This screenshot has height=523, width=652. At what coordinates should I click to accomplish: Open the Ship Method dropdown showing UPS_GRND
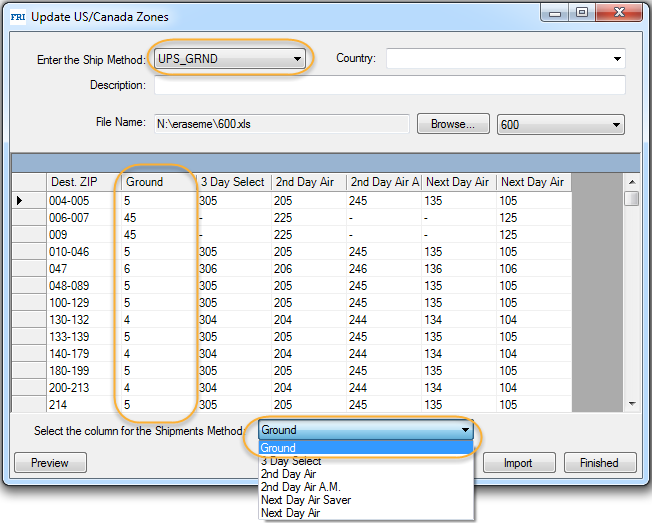pos(229,59)
